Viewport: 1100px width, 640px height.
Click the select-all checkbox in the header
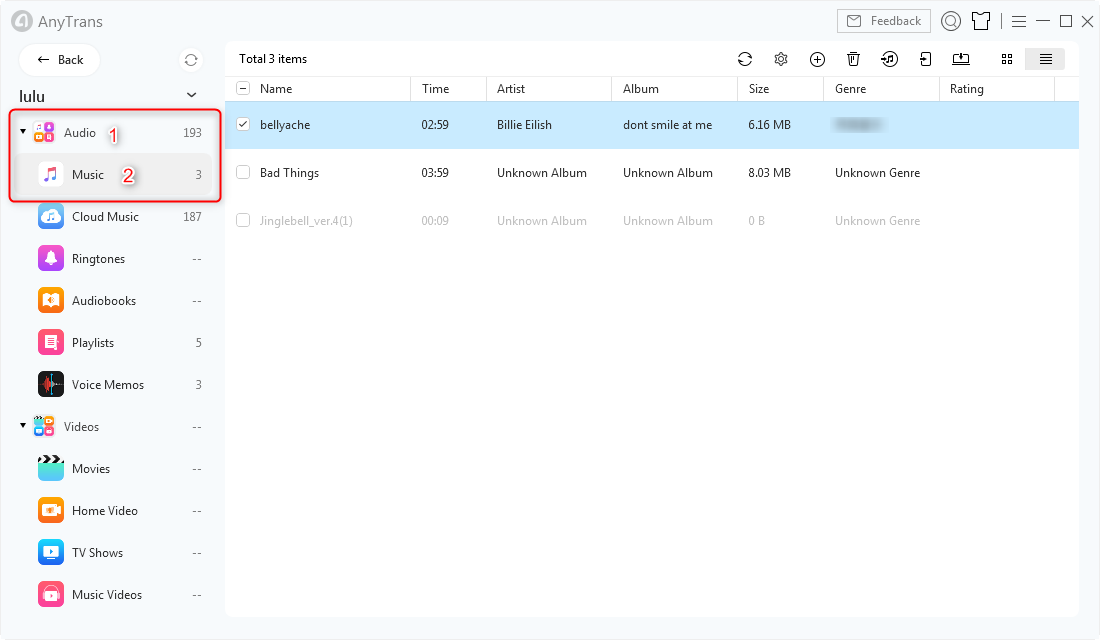(x=241, y=89)
